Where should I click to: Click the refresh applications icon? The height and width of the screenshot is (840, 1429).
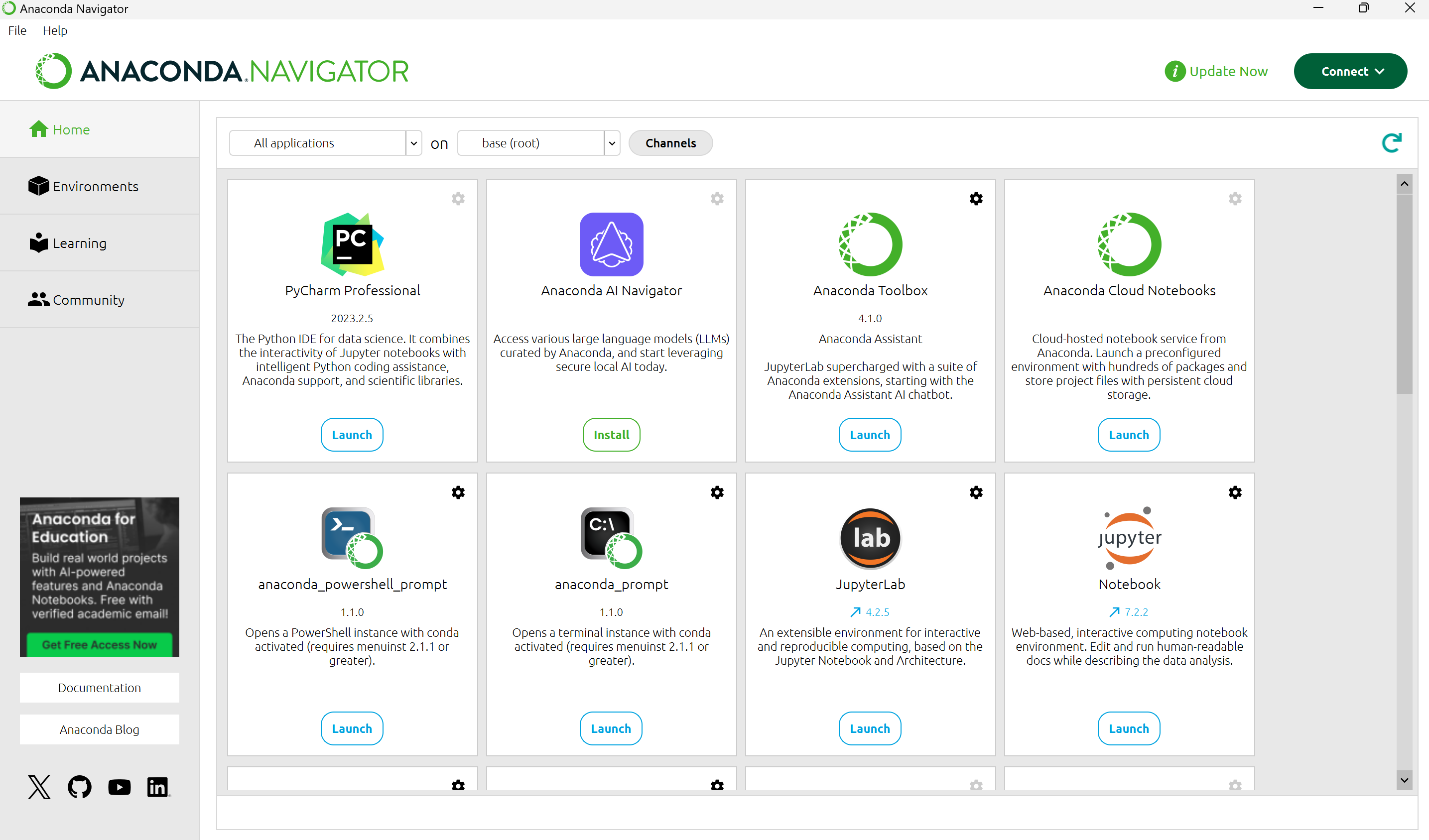coord(1391,143)
